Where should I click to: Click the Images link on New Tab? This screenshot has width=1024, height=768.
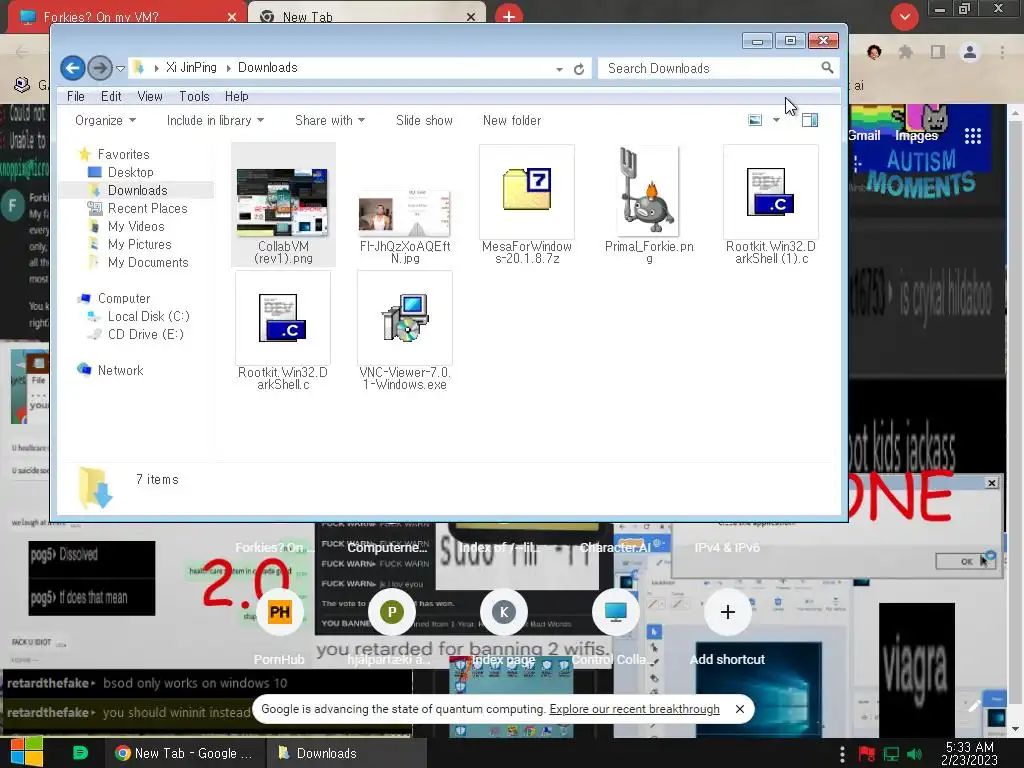916,135
